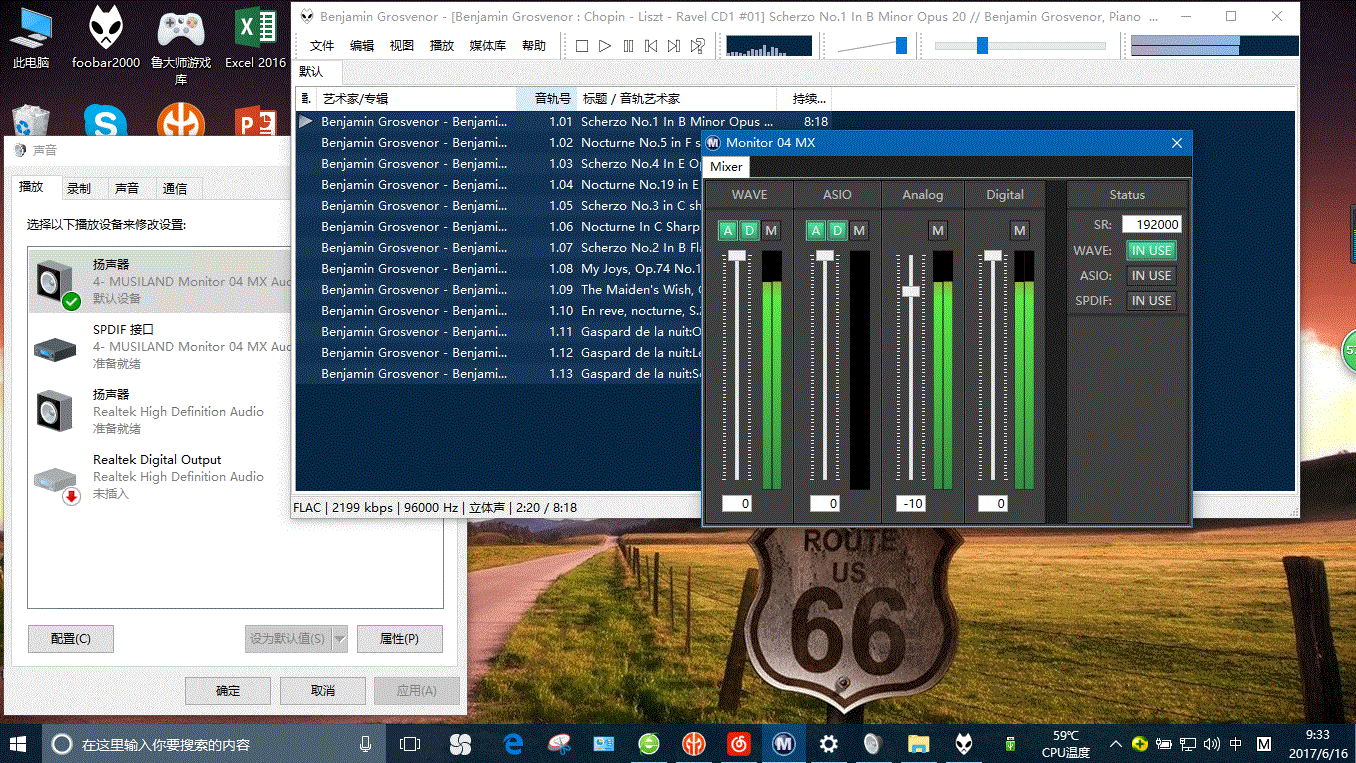The image size is (1356, 763).
Task: Pause playback with the Pause toolbar button
Action: click(628, 46)
